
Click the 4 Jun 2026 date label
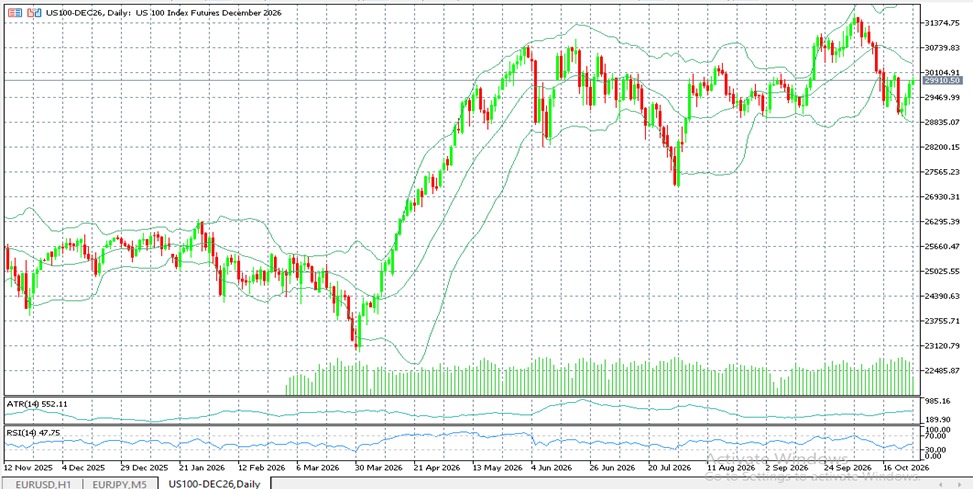coord(552,467)
